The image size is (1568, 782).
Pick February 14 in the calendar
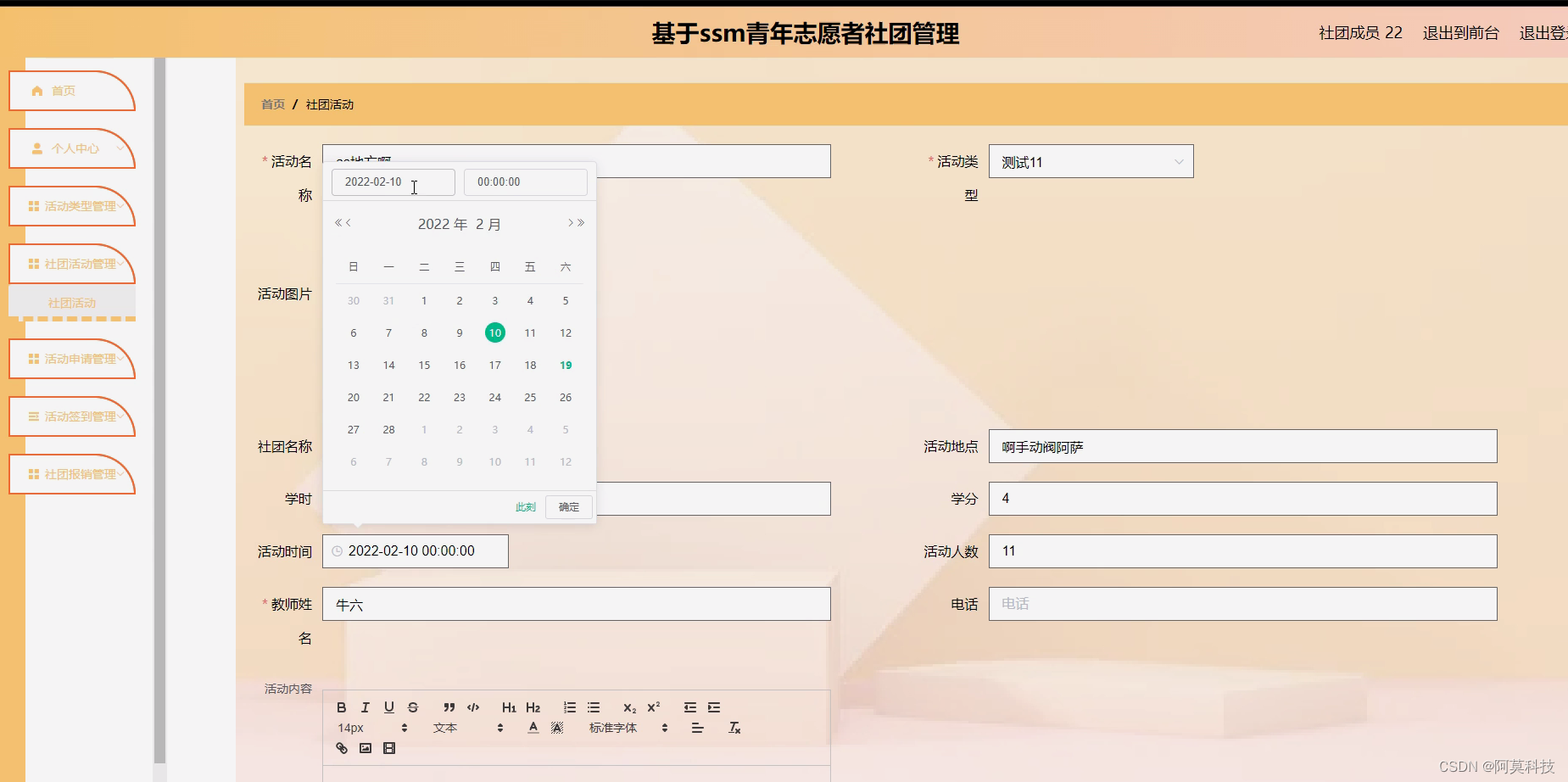pos(388,365)
